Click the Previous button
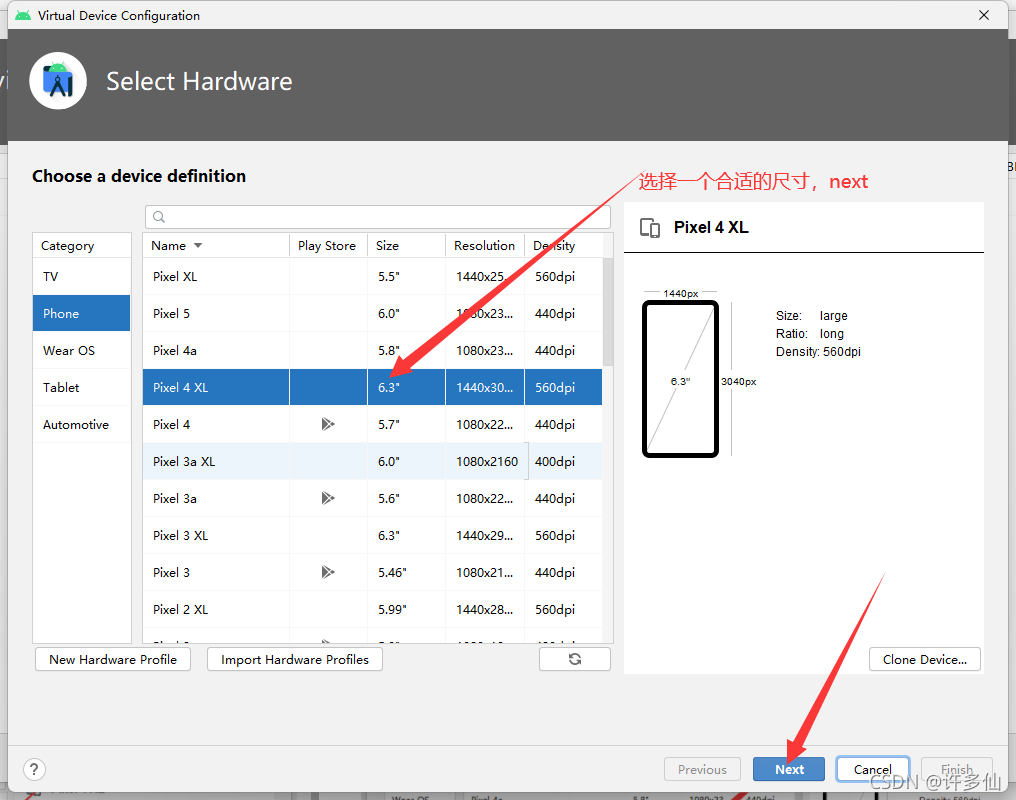1016x800 pixels. 702,769
